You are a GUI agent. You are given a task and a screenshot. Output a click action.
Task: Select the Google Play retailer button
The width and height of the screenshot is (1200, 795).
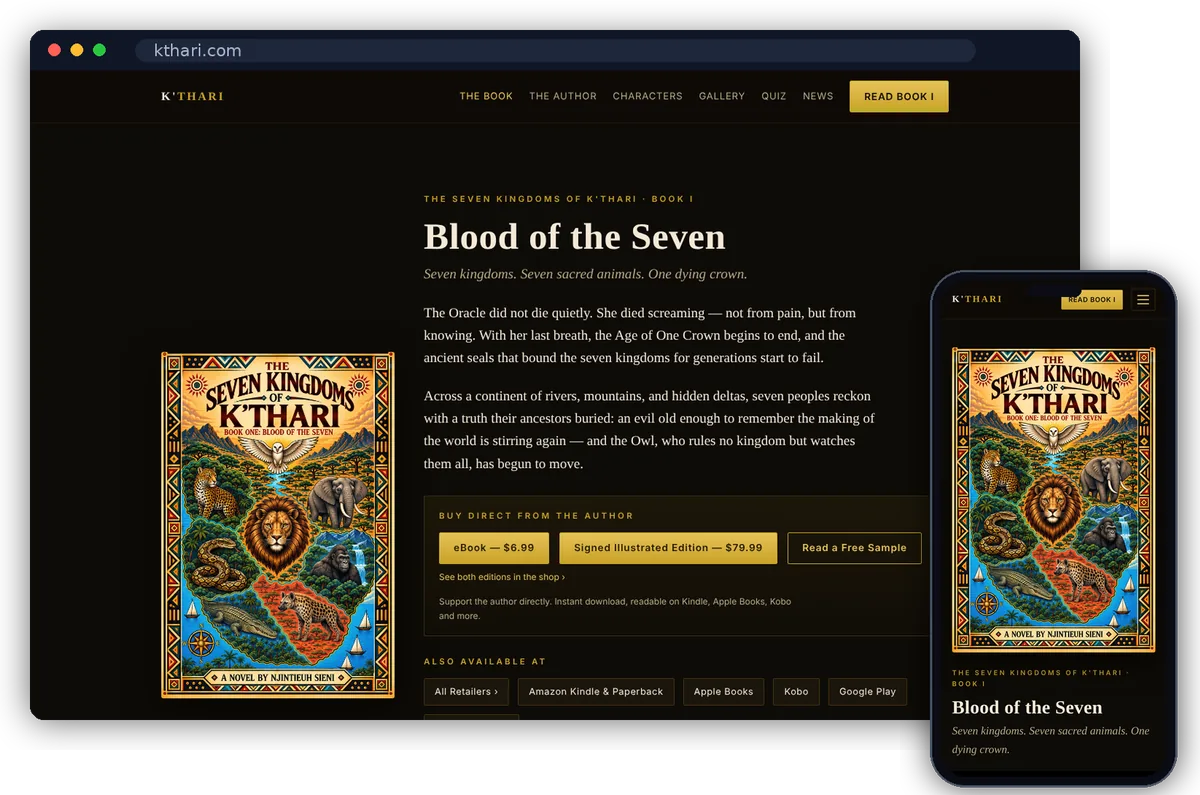[x=867, y=692]
